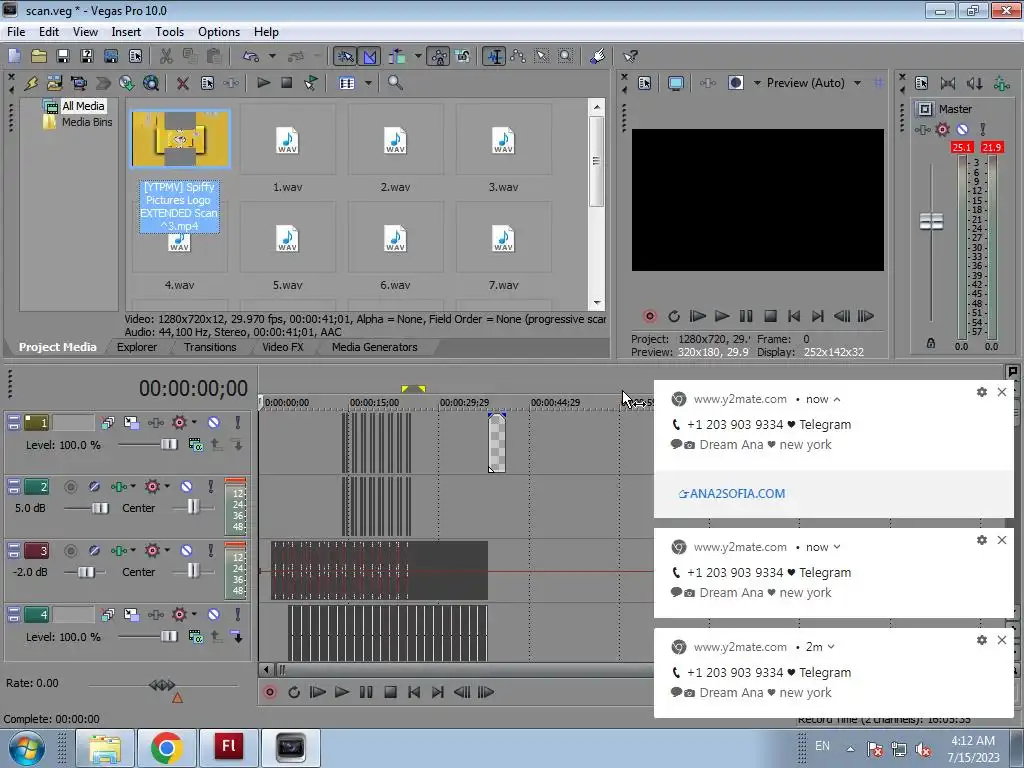Image resolution: width=1024 pixels, height=768 pixels.
Task: Click the playback Rate slider handle
Action: point(162,684)
